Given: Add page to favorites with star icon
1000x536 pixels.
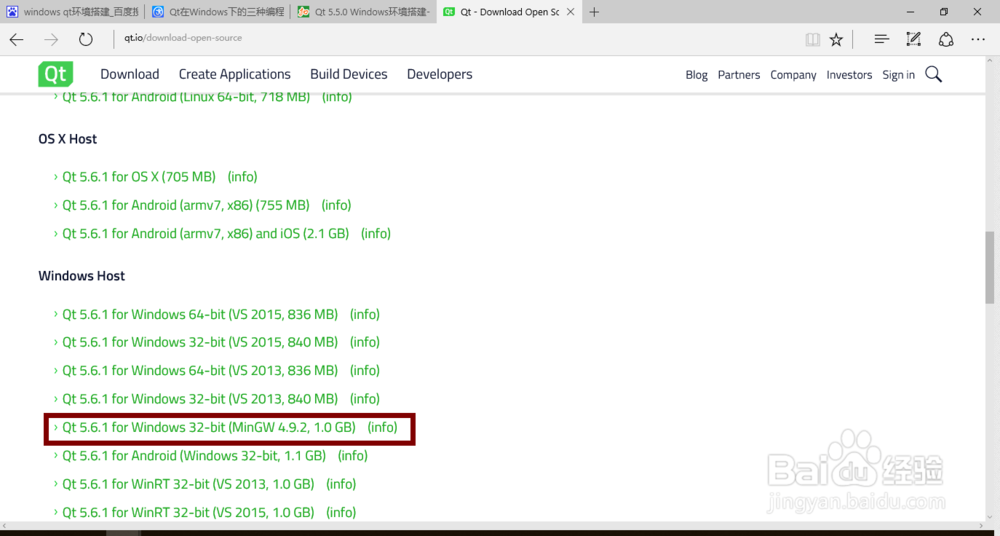Looking at the screenshot, I should [x=836, y=40].
